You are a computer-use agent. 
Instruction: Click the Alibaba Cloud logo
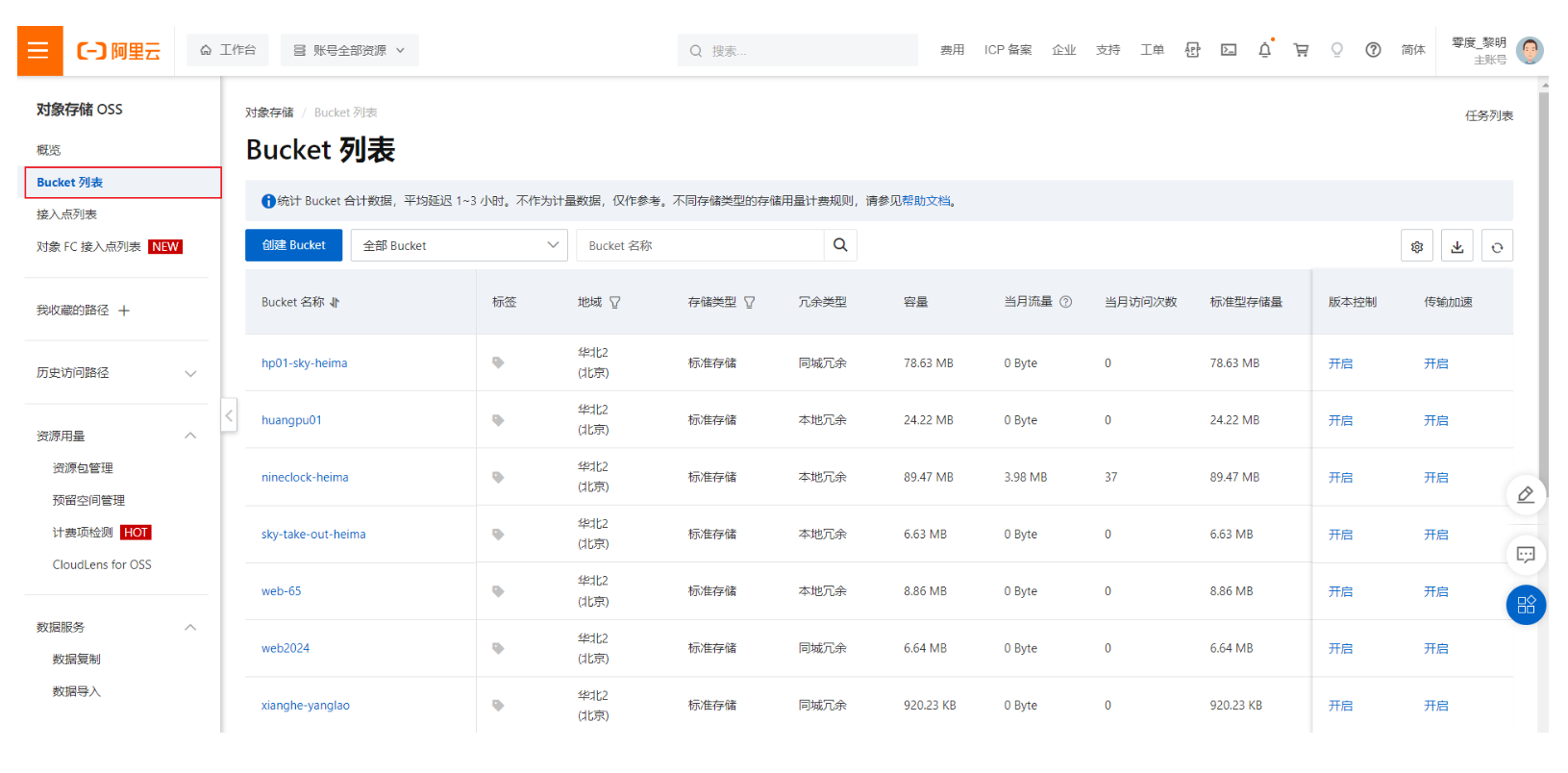point(118,51)
